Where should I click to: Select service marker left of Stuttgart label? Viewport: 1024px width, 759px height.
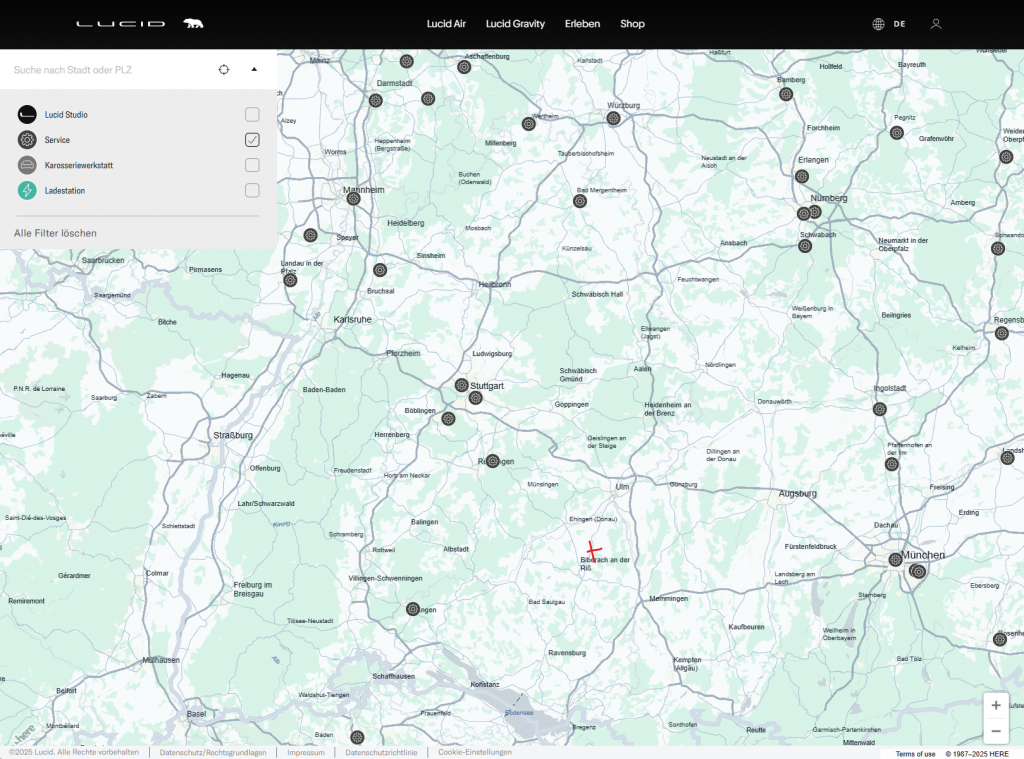pyautogui.click(x=462, y=385)
